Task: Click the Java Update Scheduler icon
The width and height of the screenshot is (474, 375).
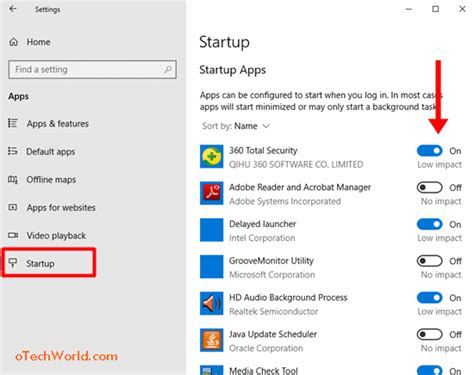Action: tap(212, 340)
